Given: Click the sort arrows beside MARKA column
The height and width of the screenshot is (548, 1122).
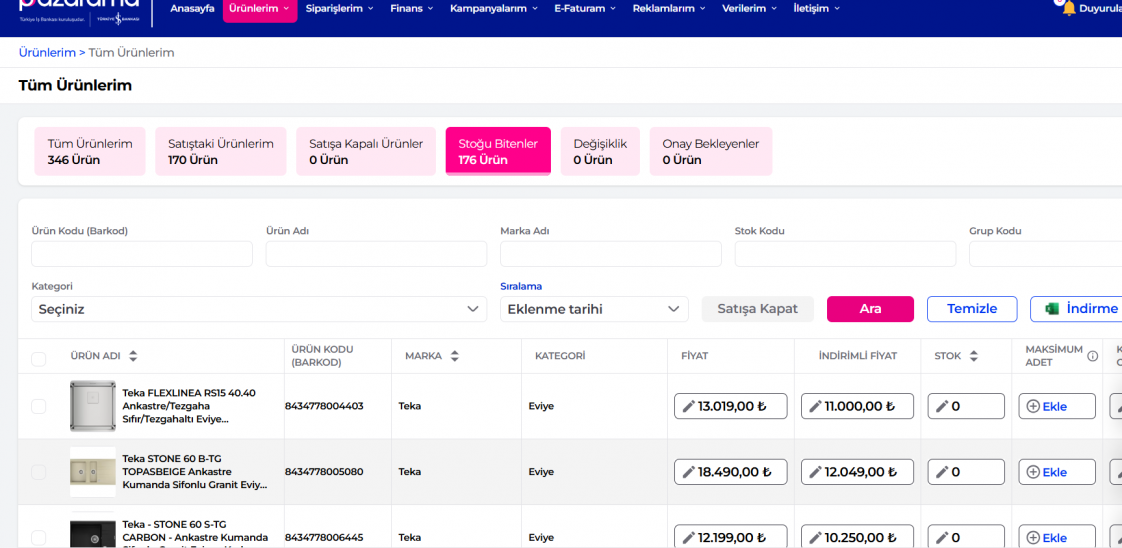Looking at the screenshot, I should point(455,356).
